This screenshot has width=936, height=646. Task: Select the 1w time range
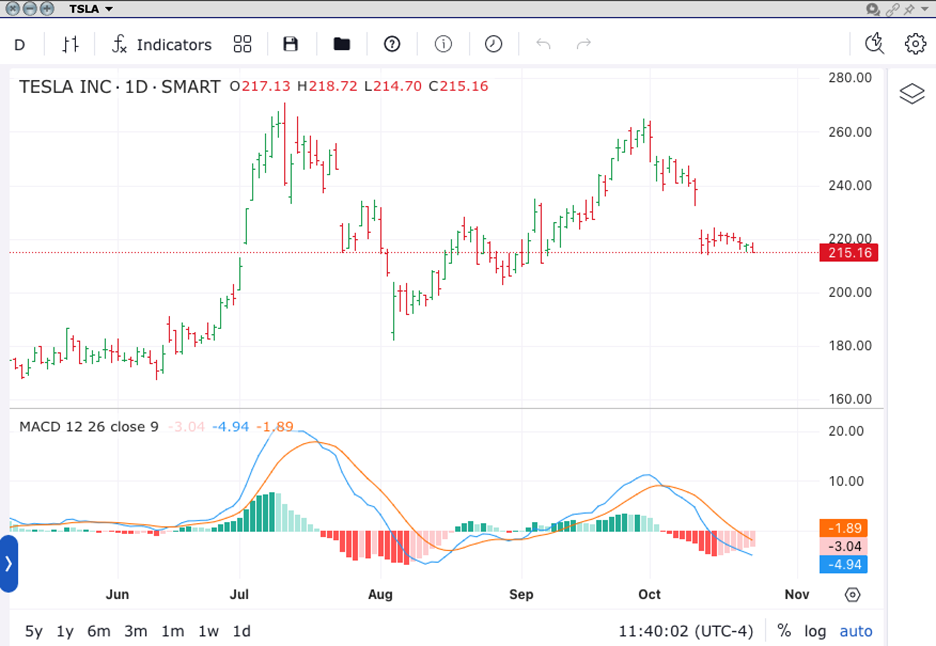(x=209, y=631)
